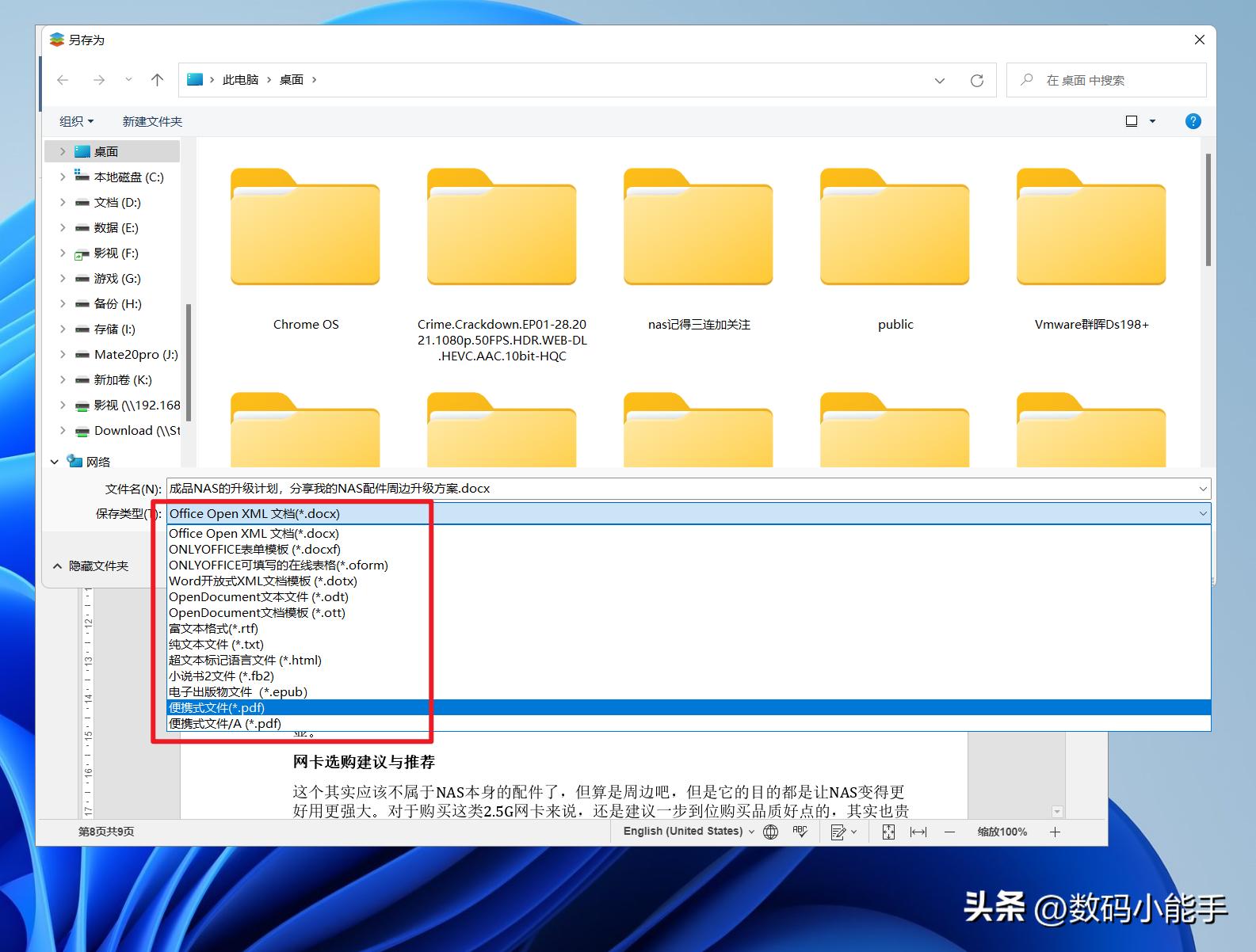
Task: Choose 小说书2文件 (*.fb2) option
Action: coord(689,676)
